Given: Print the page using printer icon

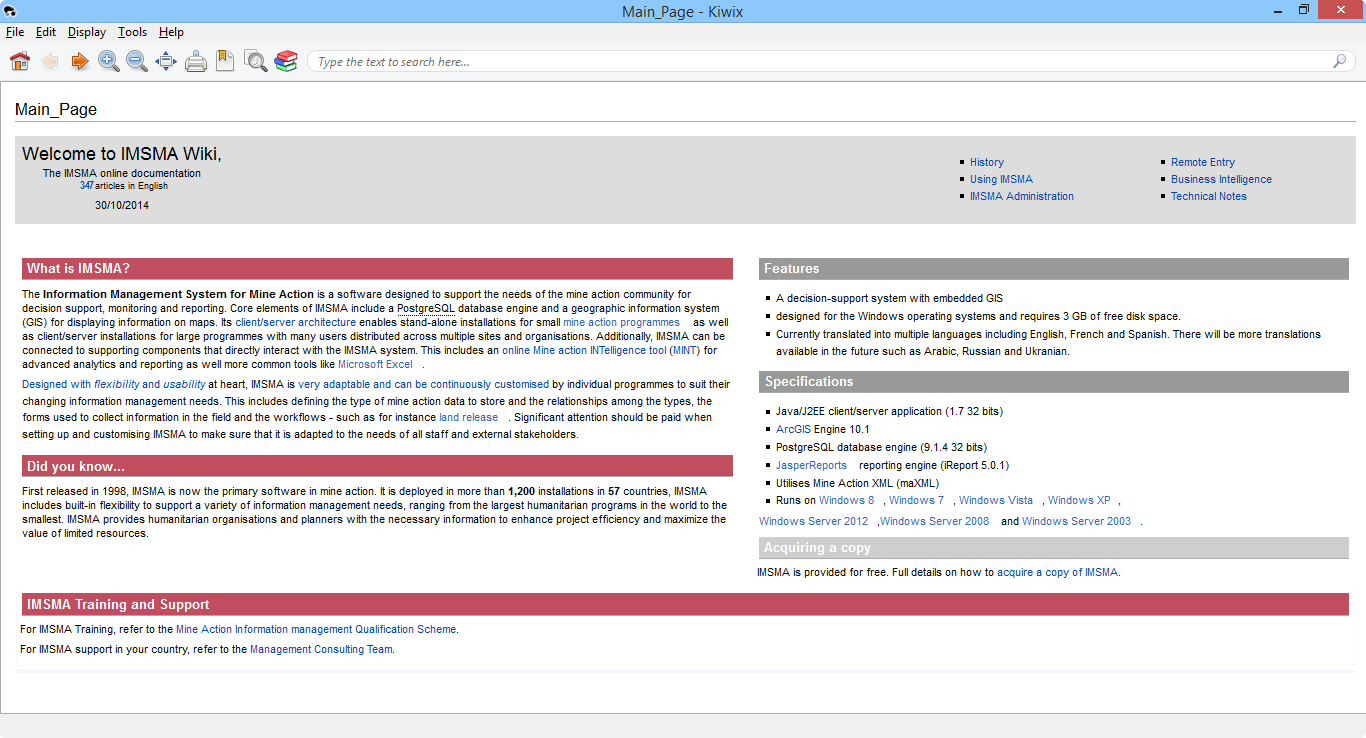Looking at the screenshot, I should [196, 62].
